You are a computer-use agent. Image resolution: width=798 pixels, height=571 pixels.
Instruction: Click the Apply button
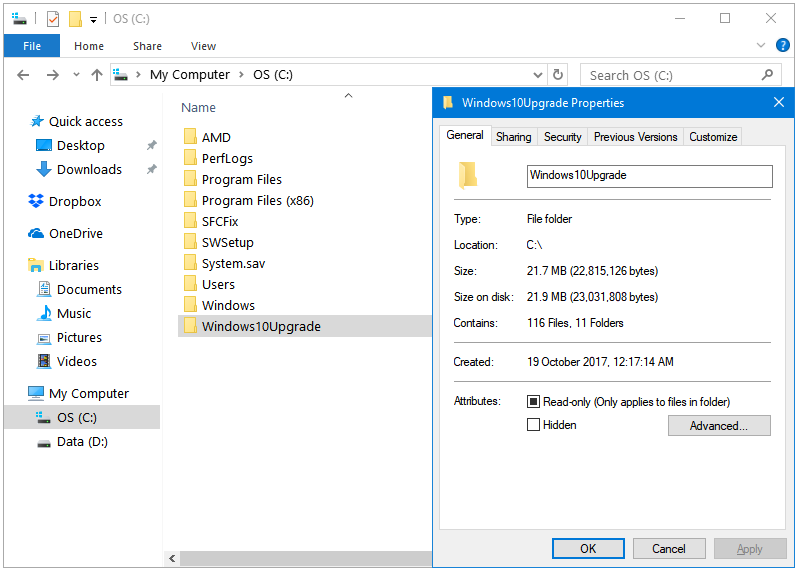(x=750, y=549)
